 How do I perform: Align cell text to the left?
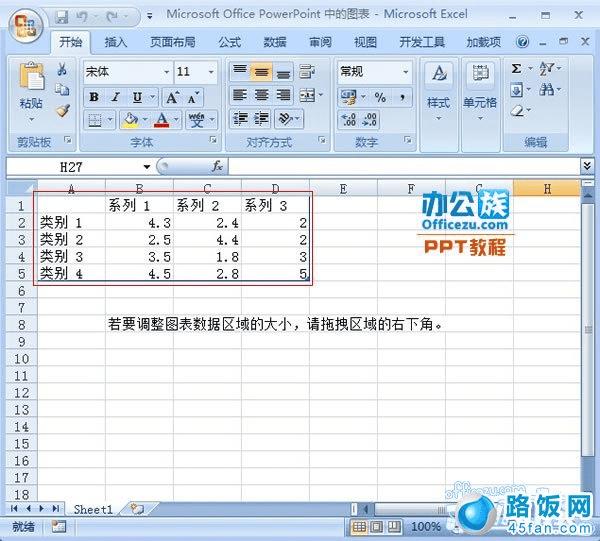pos(240,95)
